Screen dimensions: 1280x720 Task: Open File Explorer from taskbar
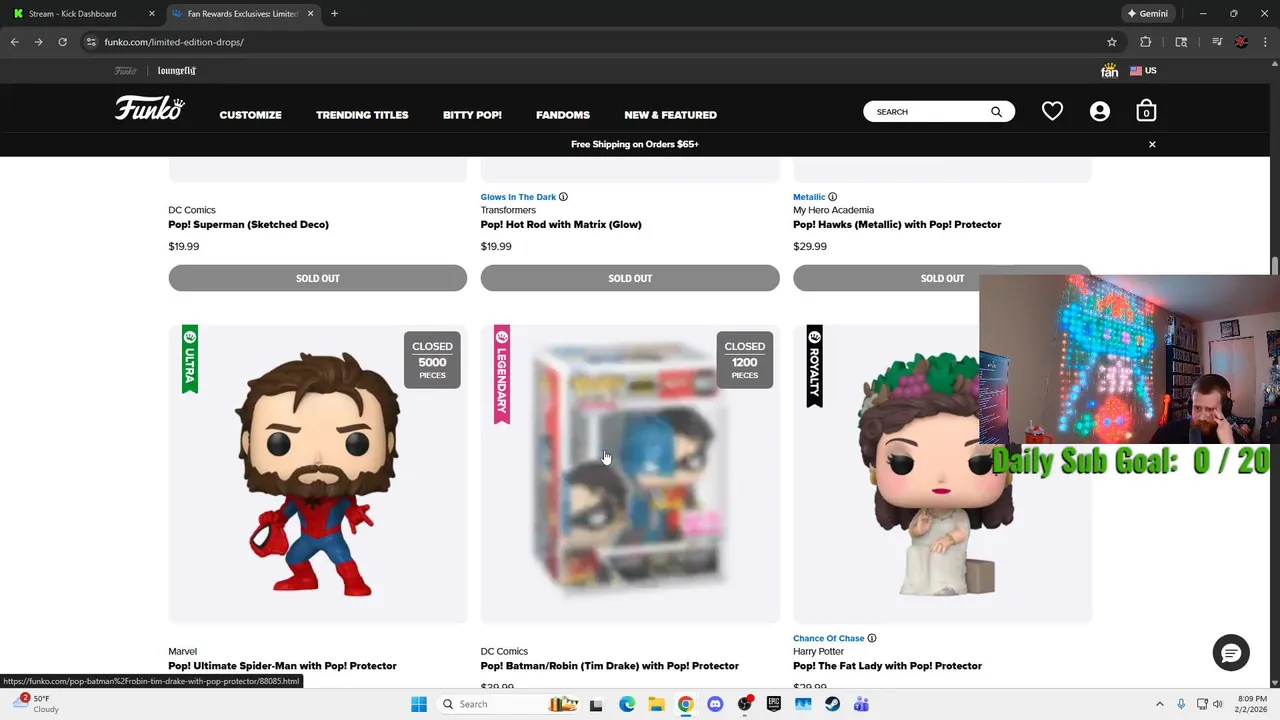point(656,704)
